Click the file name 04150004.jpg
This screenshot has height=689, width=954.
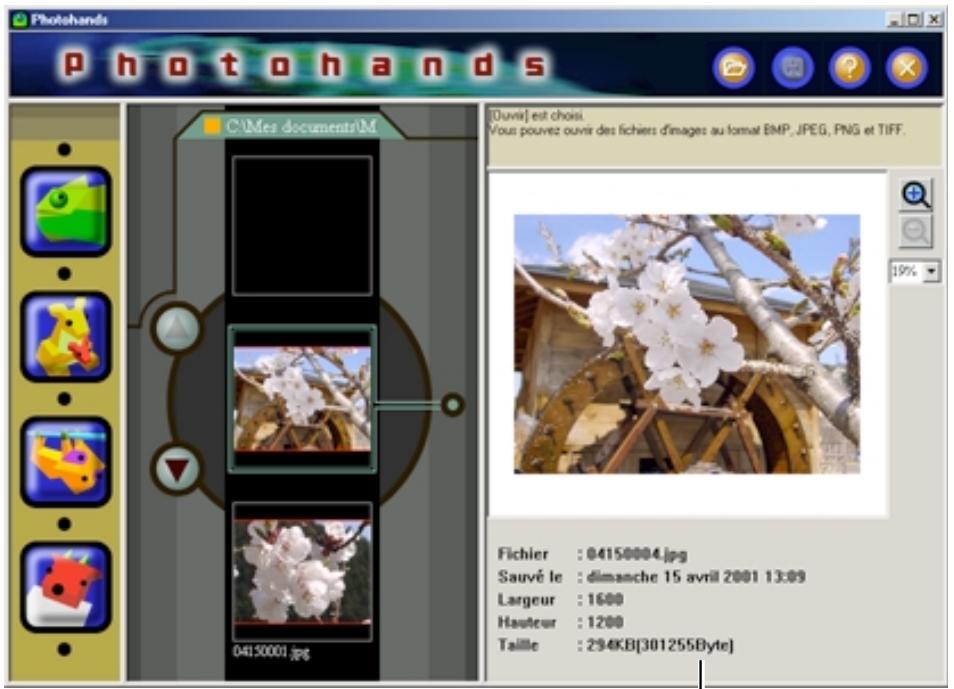[x=637, y=554]
